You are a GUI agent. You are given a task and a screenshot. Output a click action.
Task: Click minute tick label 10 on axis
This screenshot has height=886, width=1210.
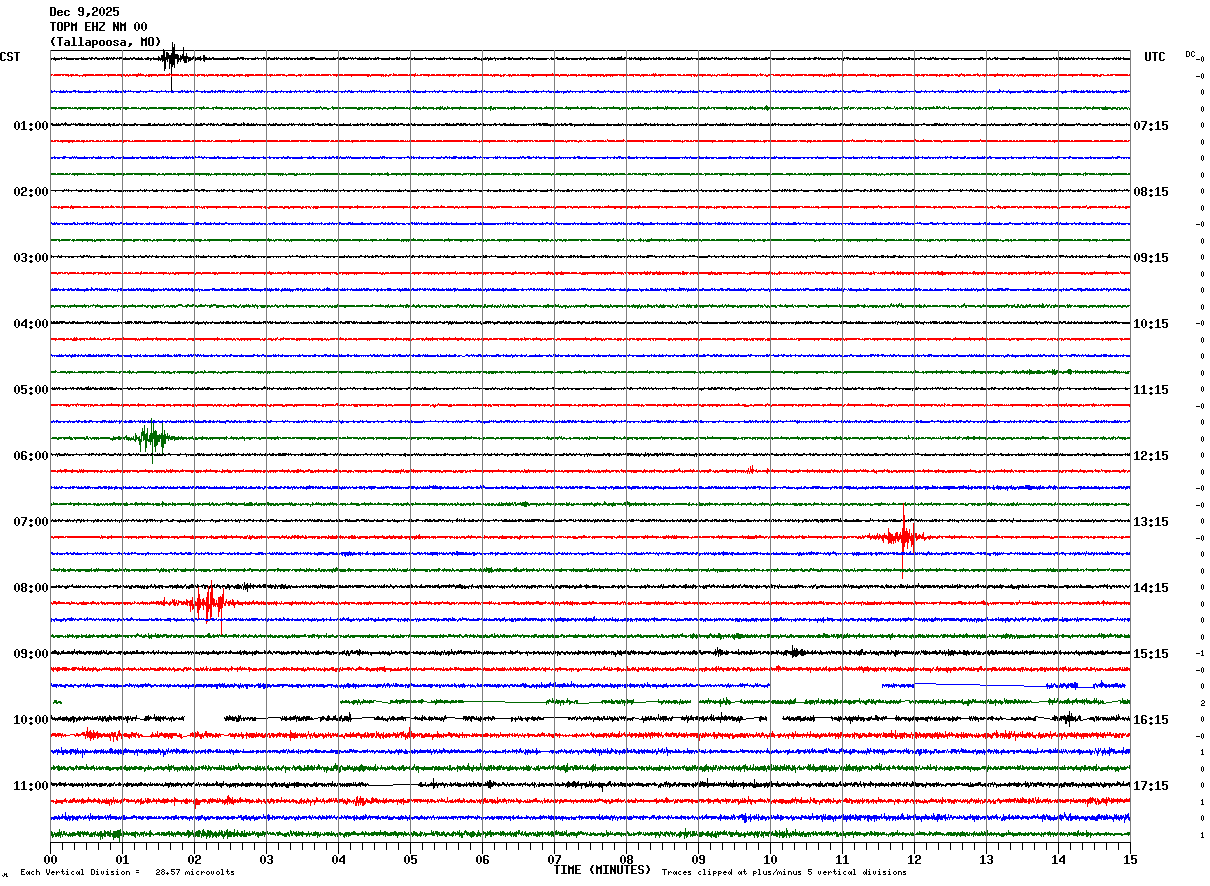pyautogui.click(x=770, y=859)
